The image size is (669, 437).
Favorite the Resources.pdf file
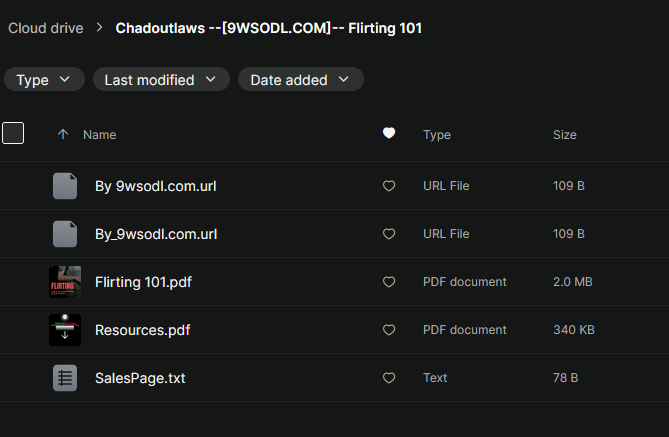[x=389, y=330]
